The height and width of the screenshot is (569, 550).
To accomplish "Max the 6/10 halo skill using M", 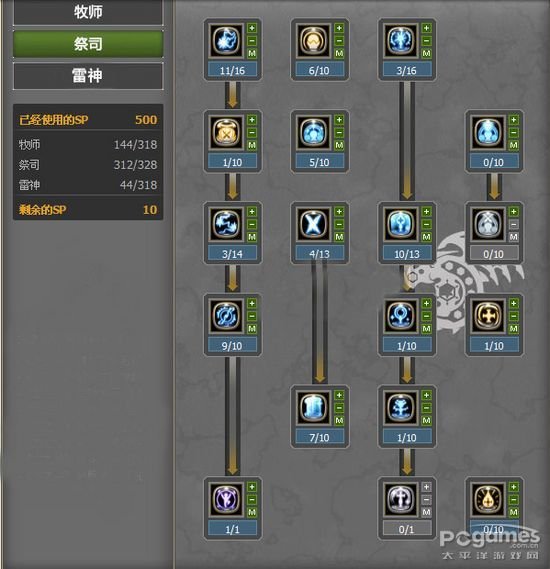I will (x=339, y=53).
